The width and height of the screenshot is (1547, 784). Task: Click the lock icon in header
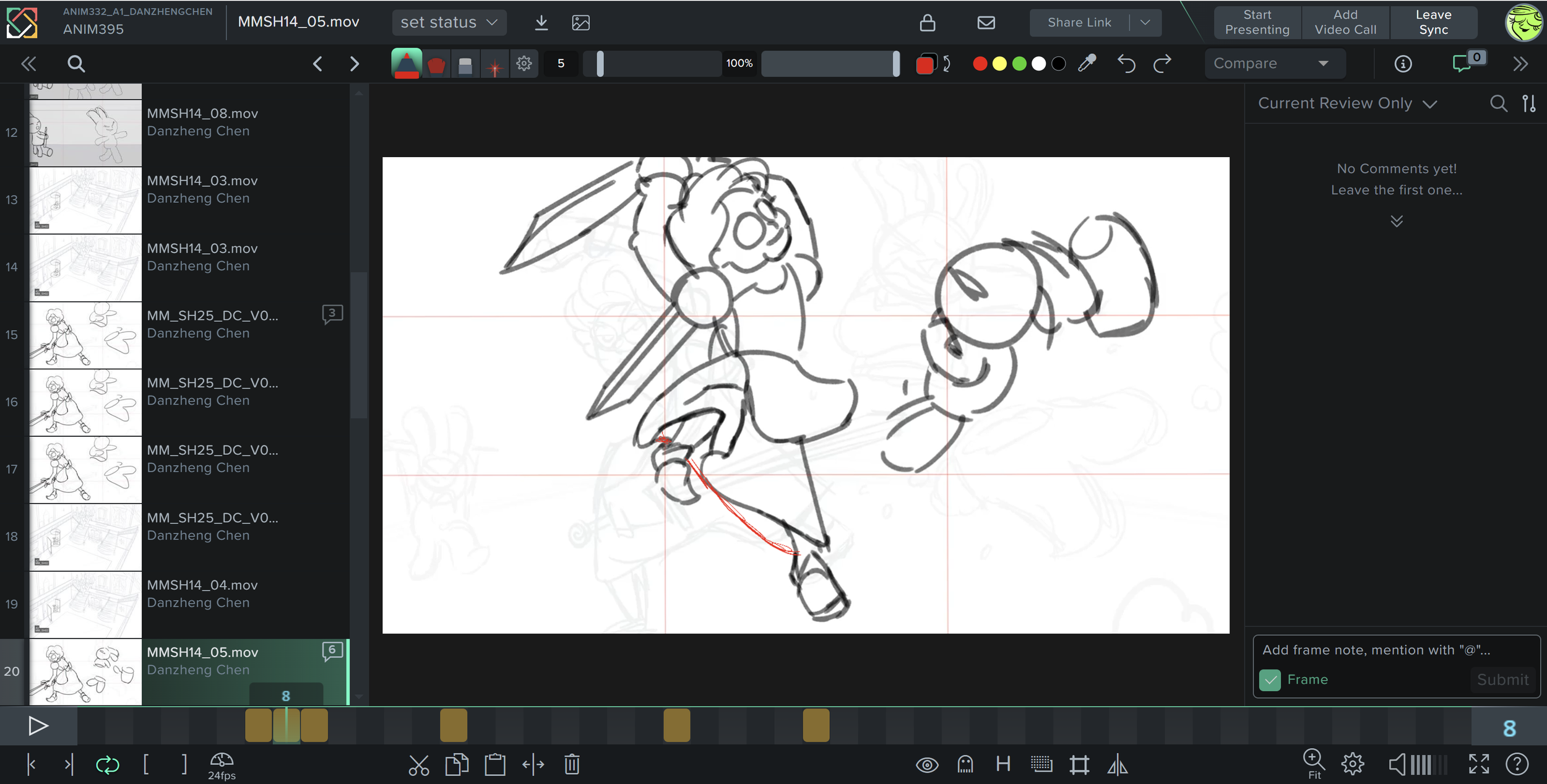pos(927,22)
